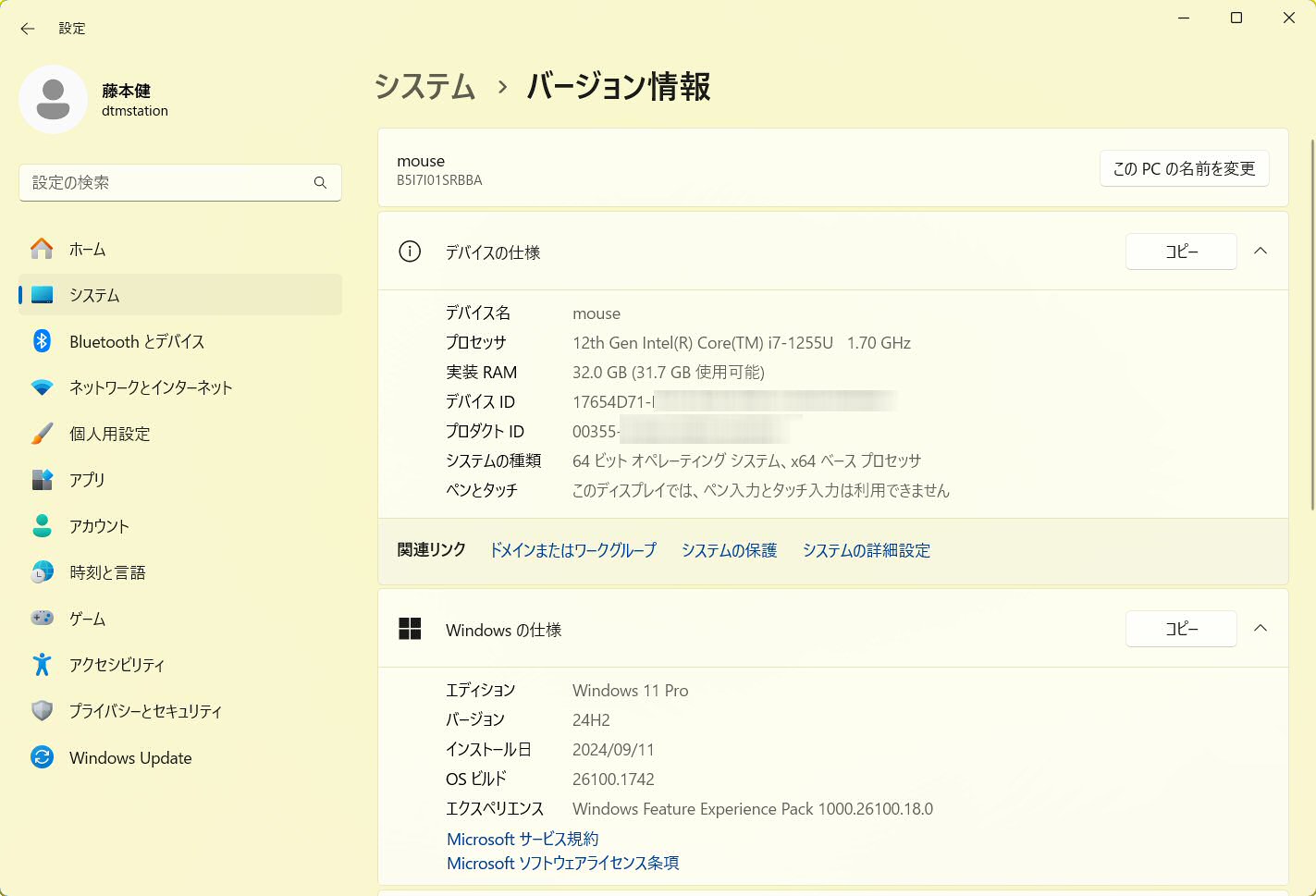
Task: Collapse the デバイスの仕様 section chevron
Action: click(1261, 252)
